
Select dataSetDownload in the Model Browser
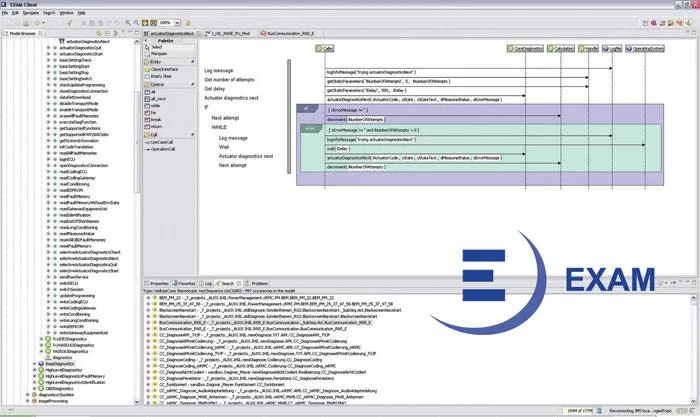tap(75, 97)
